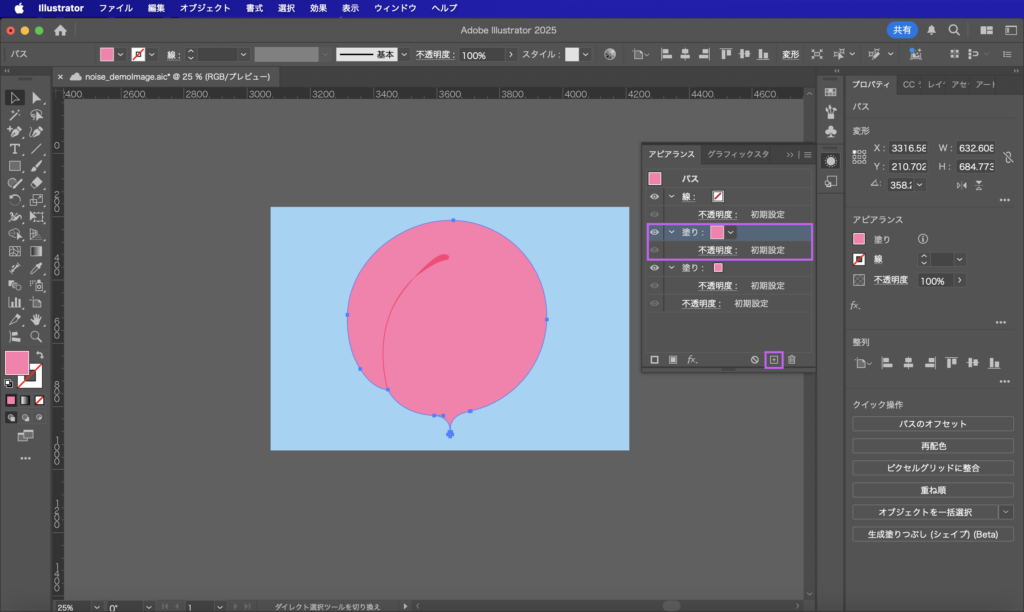This screenshot has width=1024, height=612.
Task: Click the 重ね順 button
Action: 933,490
